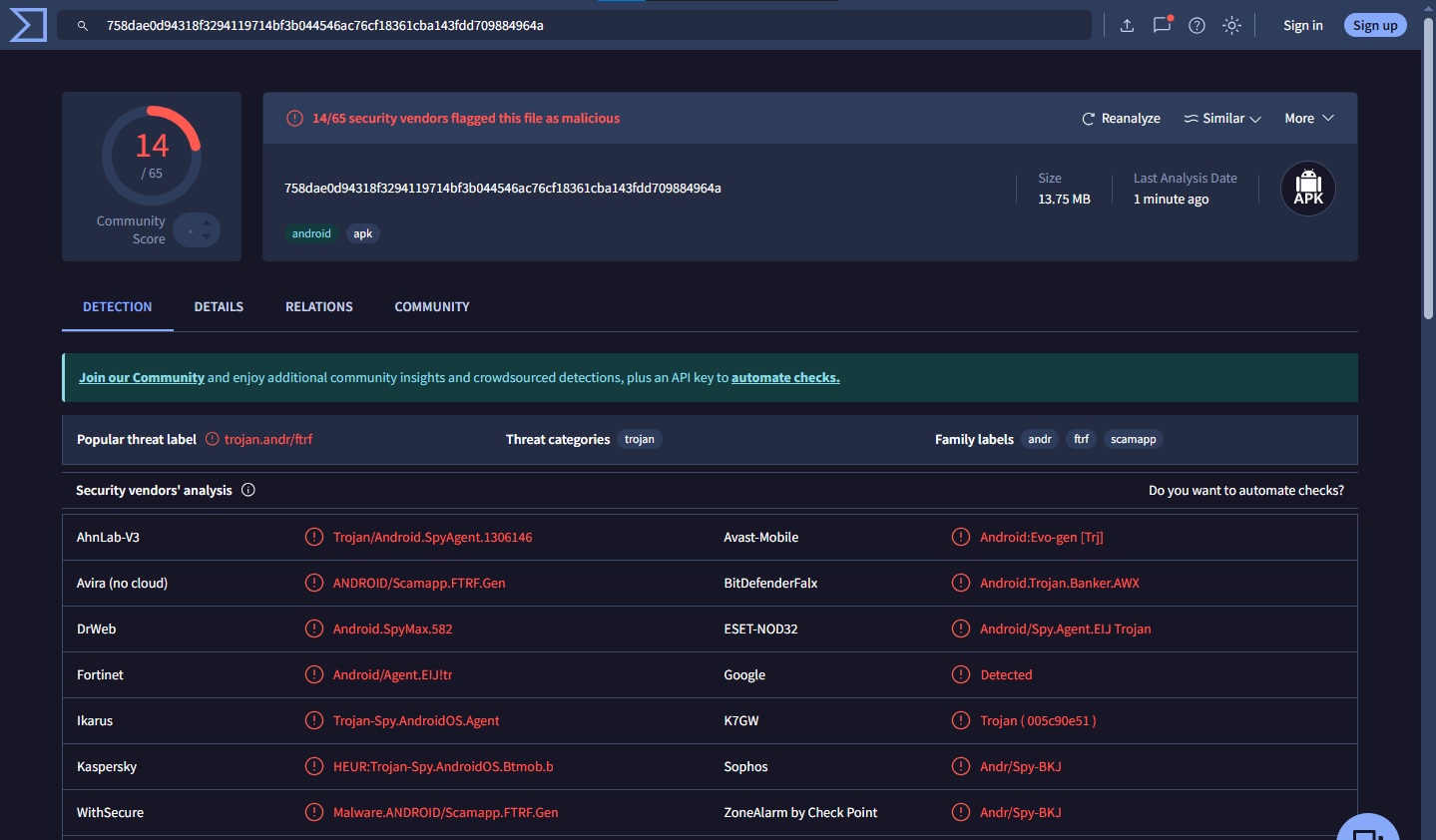Open the Relations tab
This screenshot has height=840, width=1436.
(318, 307)
